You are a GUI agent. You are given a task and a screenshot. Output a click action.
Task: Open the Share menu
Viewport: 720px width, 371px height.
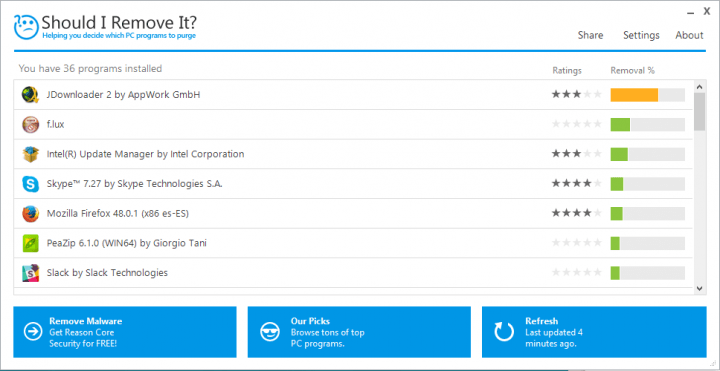[x=590, y=35]
